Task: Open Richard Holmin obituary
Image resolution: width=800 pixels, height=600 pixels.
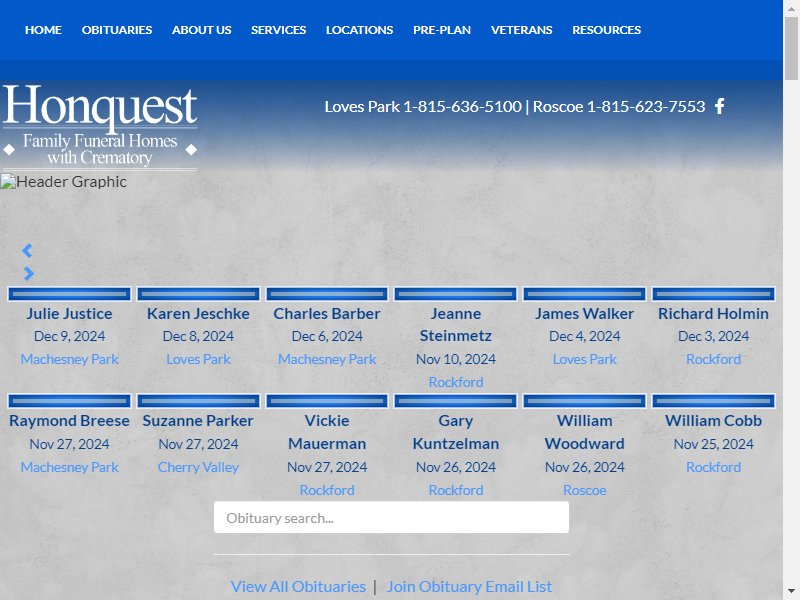Action: [x=713, y=314]
